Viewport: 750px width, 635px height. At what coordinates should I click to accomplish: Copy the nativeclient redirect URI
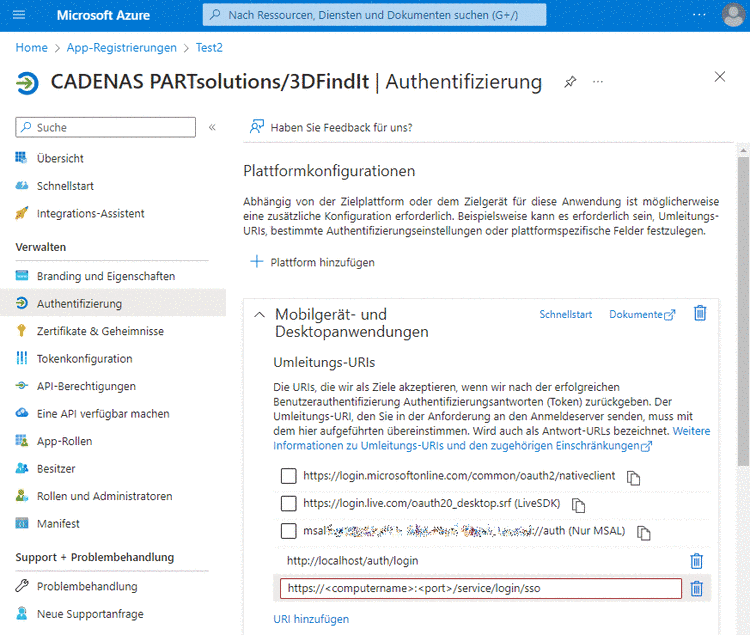[633, 478]
